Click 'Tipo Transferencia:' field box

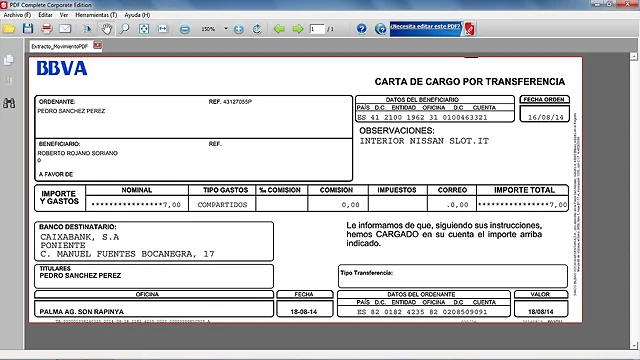[x=453, y=276]
